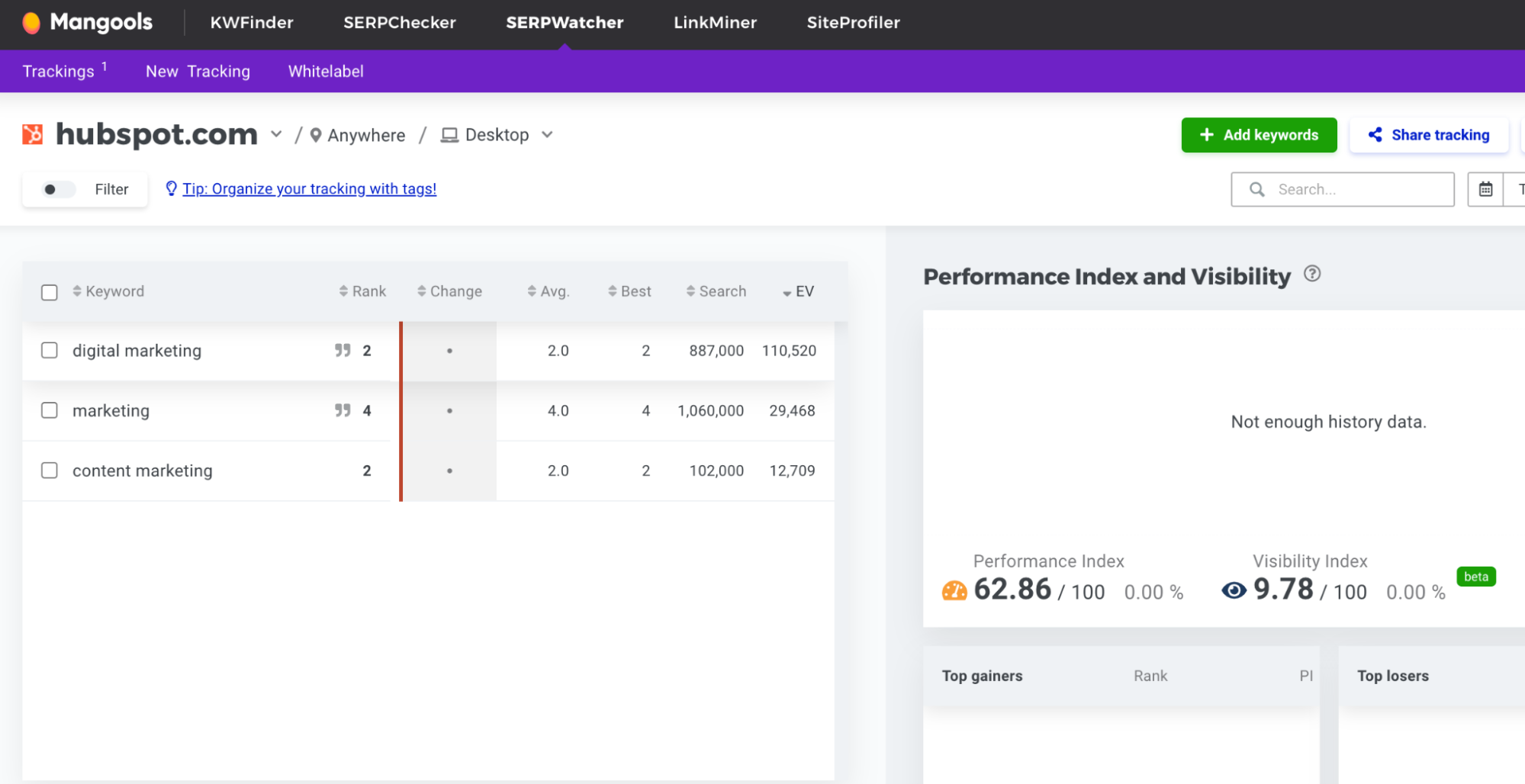This screenshot has height=784, width=1525.
Task: Click the 29,468 EV value
Action: 792,410
